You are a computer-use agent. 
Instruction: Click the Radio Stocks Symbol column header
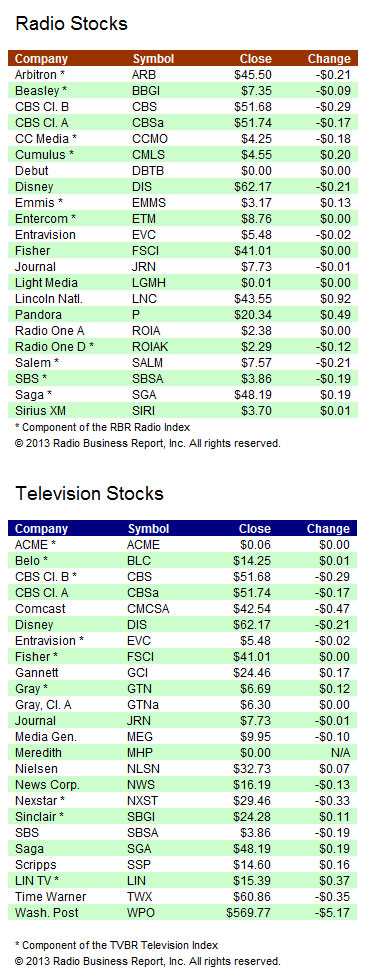click(x=153, y=59)
